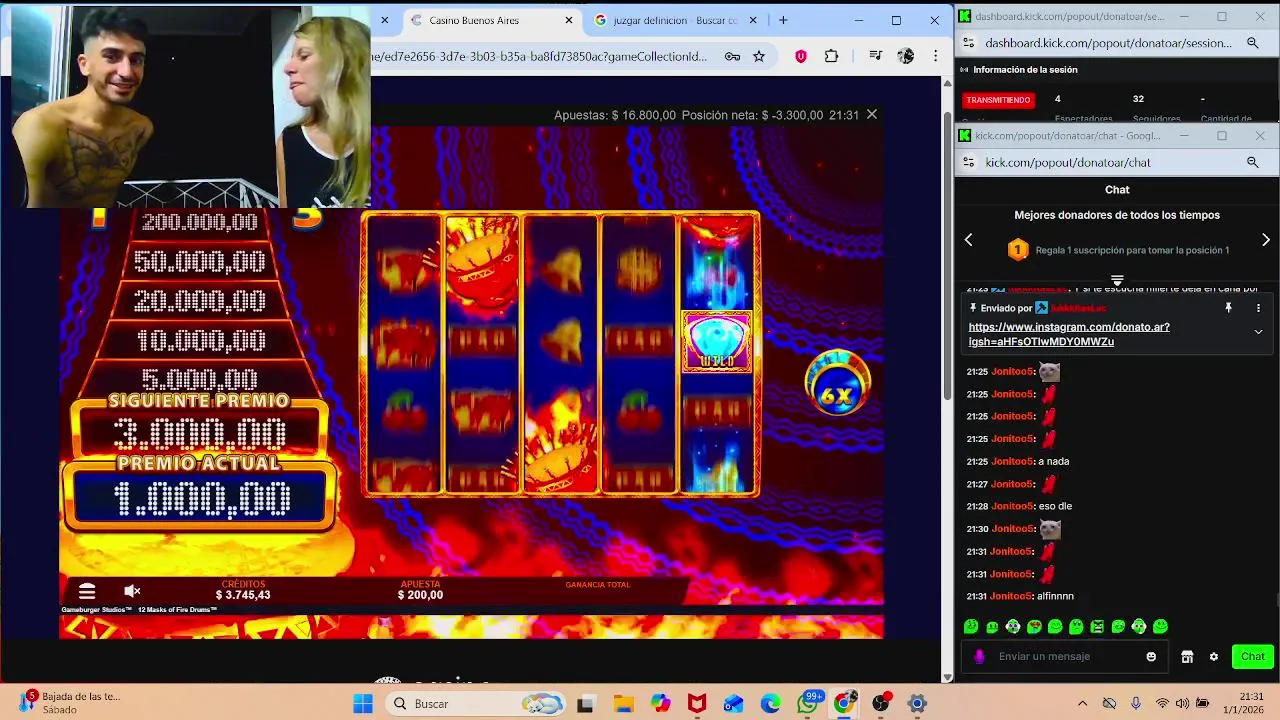Unpin the pinned chat message

[x=1228, y=308]
